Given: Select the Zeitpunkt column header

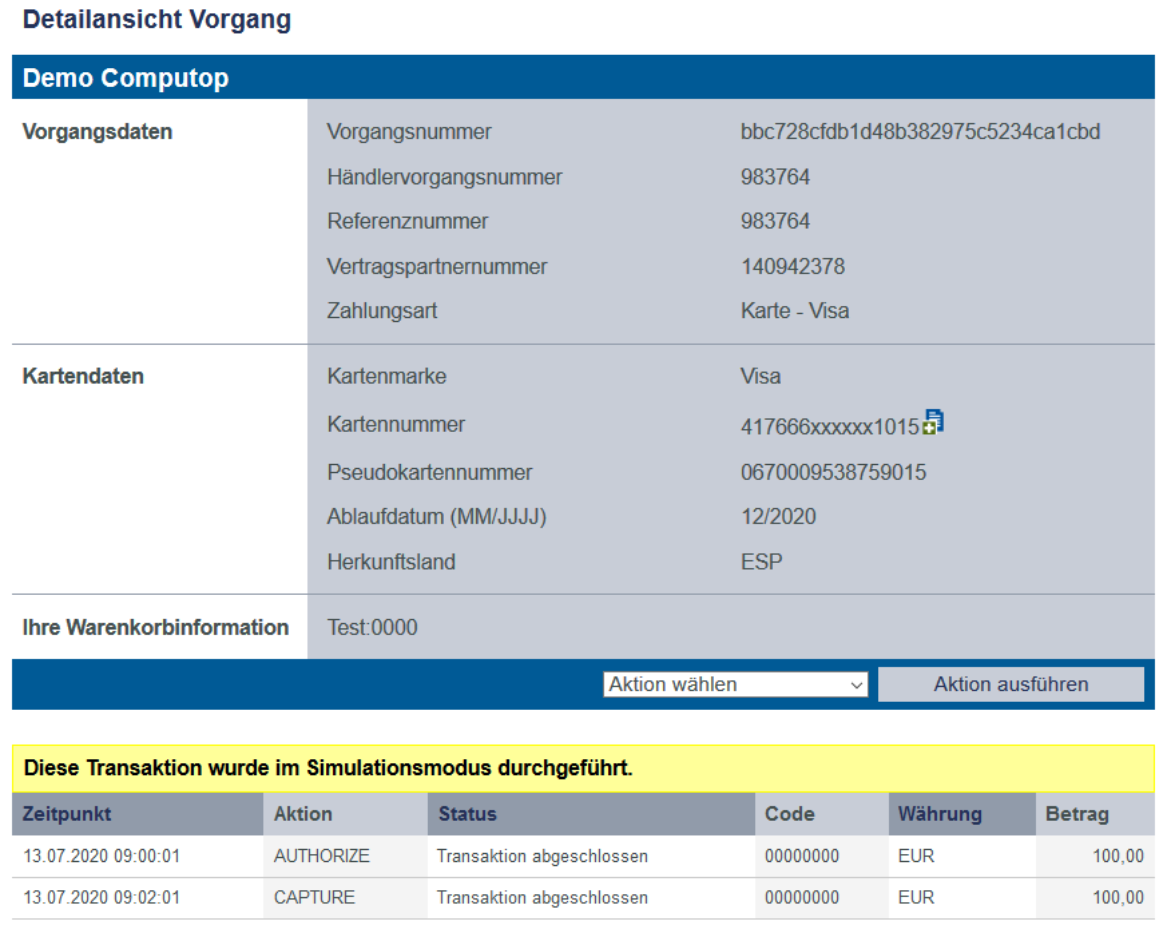Looking at the screenshot, I should tap(137, 814).
